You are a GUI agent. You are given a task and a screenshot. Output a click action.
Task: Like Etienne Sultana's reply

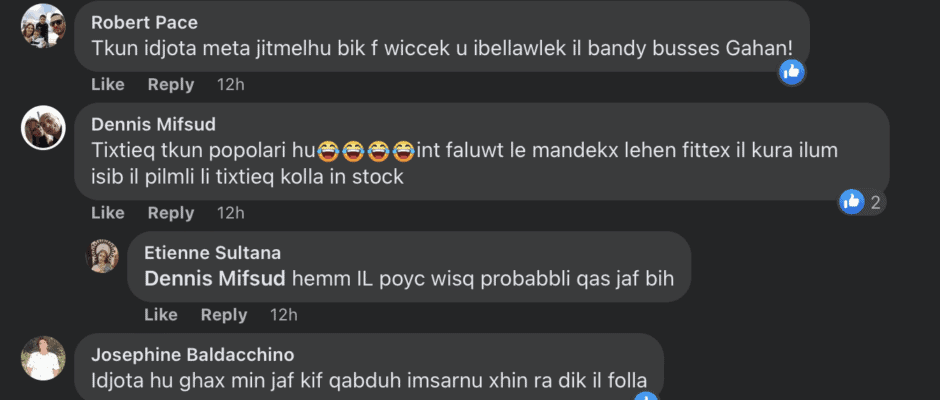tap(161, 315)
